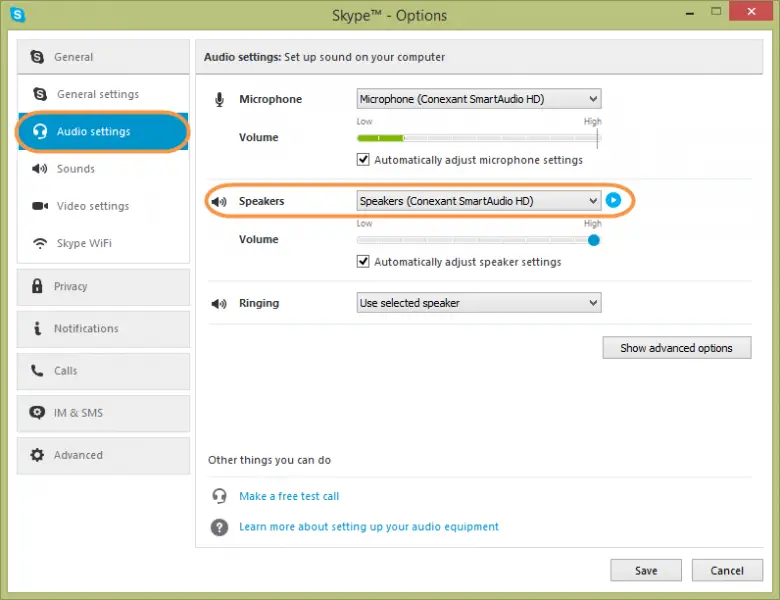Click the Skype logo in title bar
The width and height of the screenshot is (780, 600).
(x=17, y=15)
